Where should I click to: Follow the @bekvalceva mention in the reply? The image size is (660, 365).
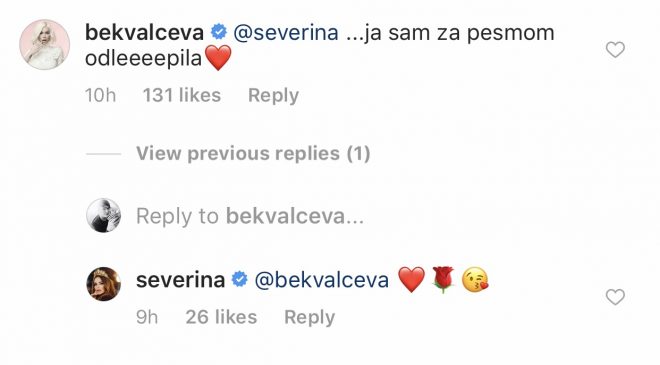[322, 280]
